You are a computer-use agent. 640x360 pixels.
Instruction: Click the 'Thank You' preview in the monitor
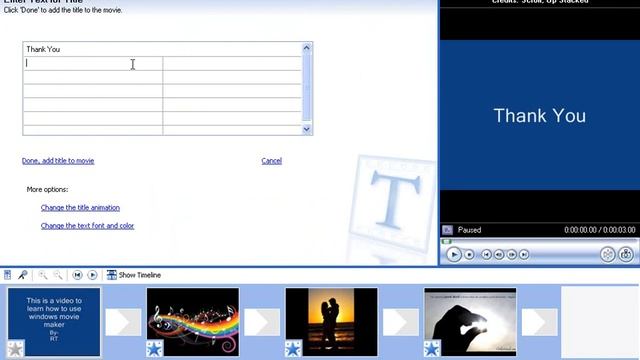coord(540,116)
